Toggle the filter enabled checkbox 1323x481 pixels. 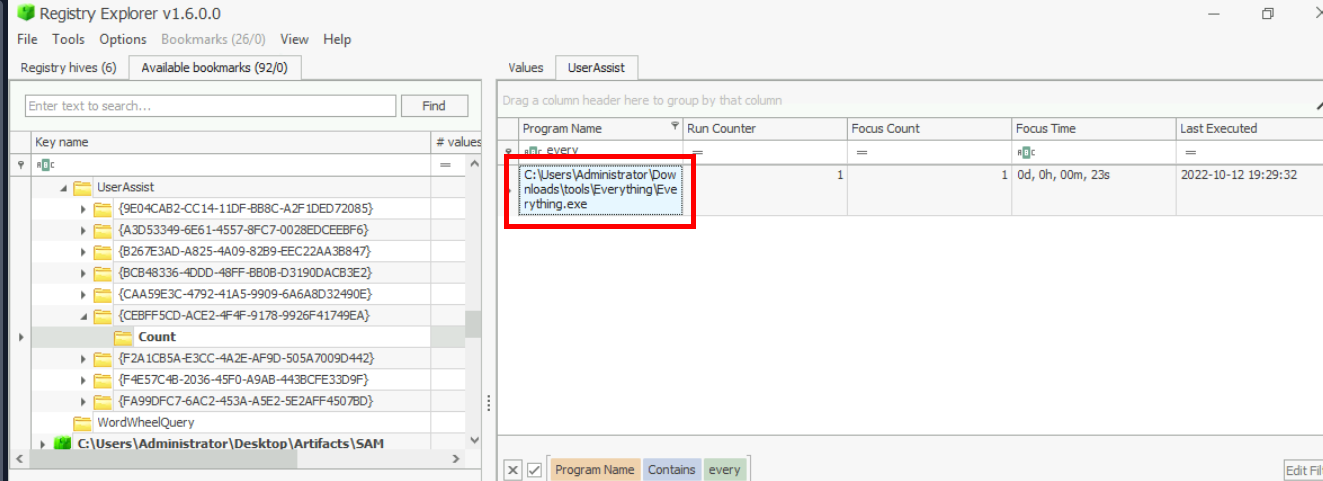[535, 469]
